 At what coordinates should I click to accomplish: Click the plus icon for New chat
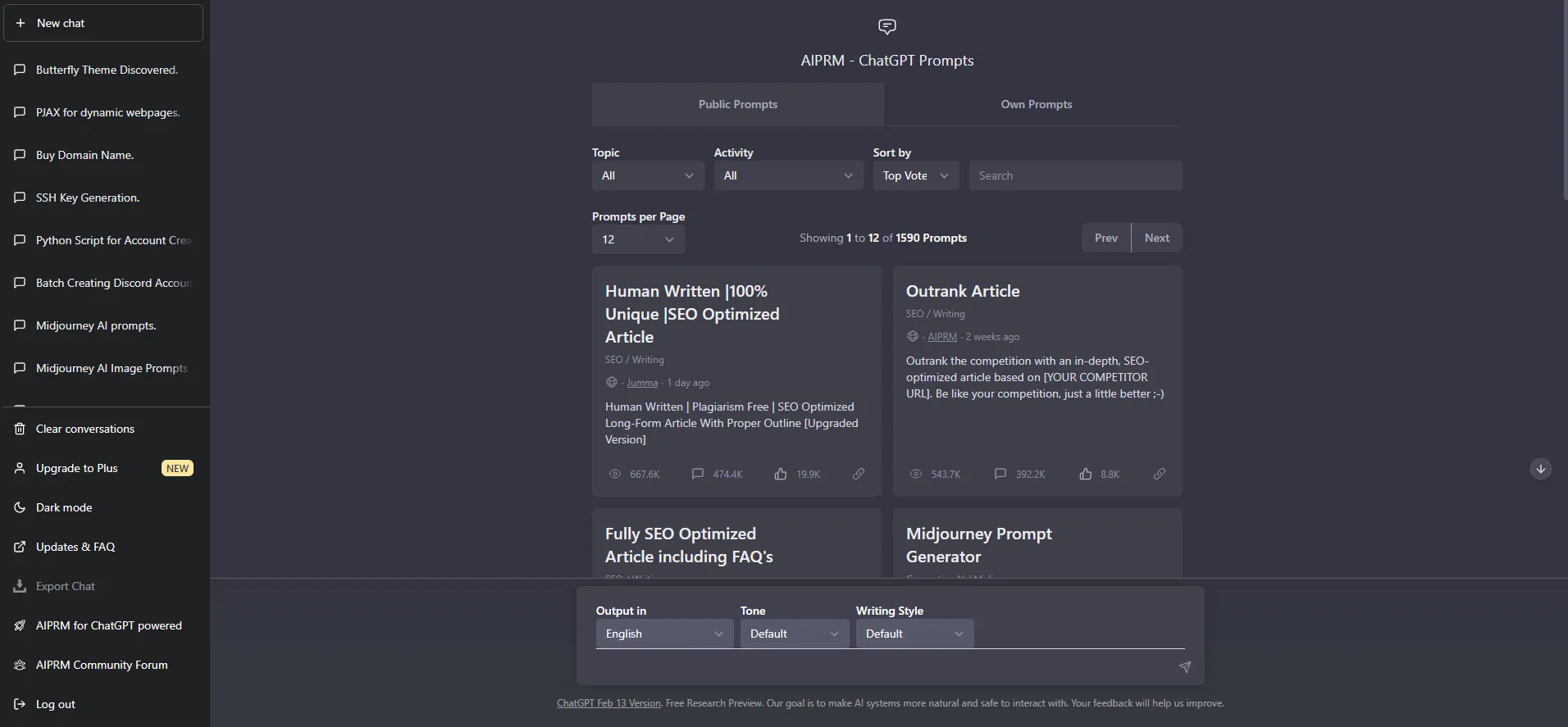(21, 23)
